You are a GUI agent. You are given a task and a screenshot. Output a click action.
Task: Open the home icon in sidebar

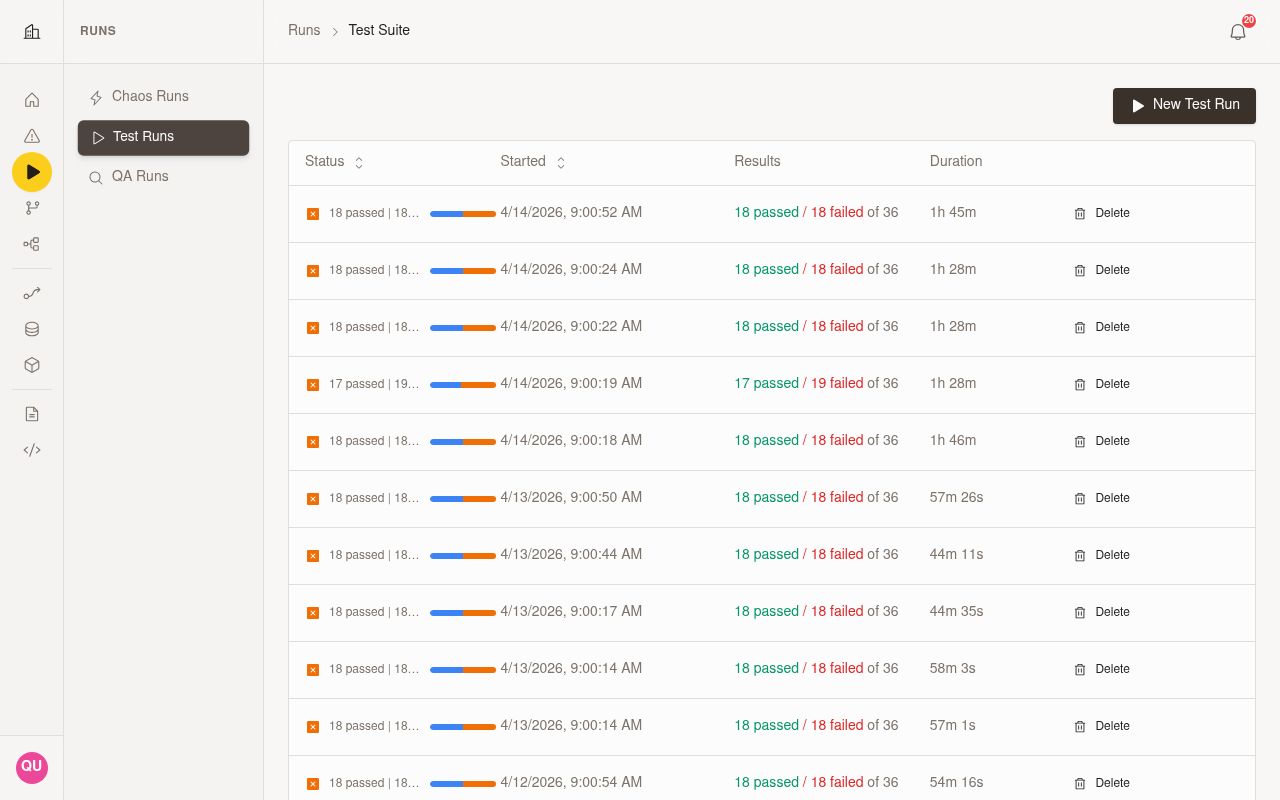click(x=32, y=100)
